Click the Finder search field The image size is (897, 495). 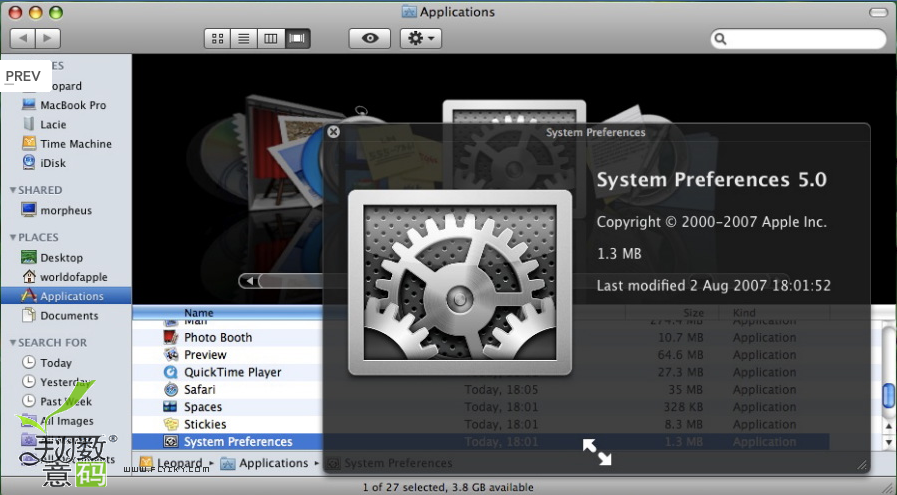coord(798,39)
